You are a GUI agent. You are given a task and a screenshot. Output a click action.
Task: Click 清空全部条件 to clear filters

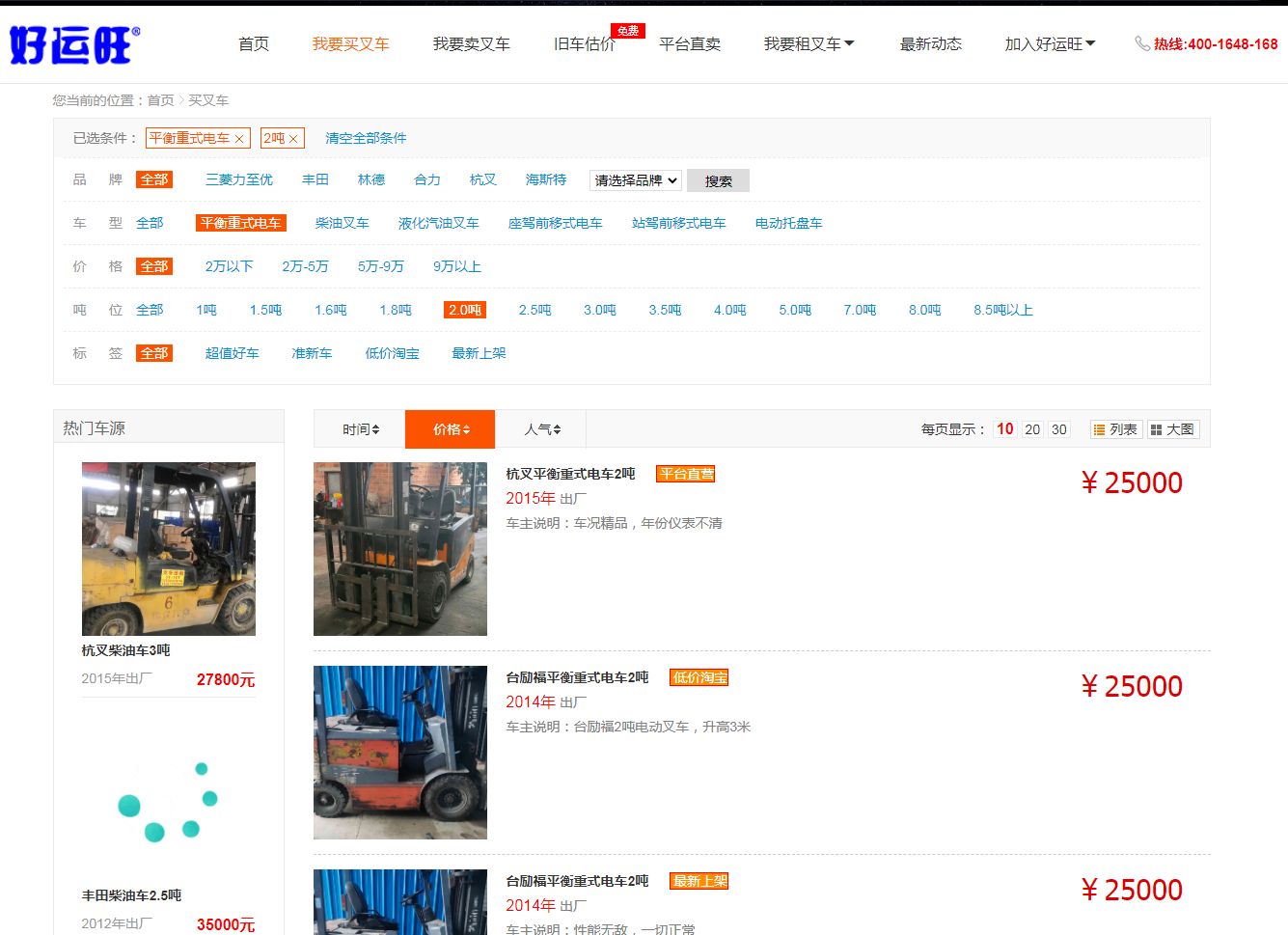point(366,138)
